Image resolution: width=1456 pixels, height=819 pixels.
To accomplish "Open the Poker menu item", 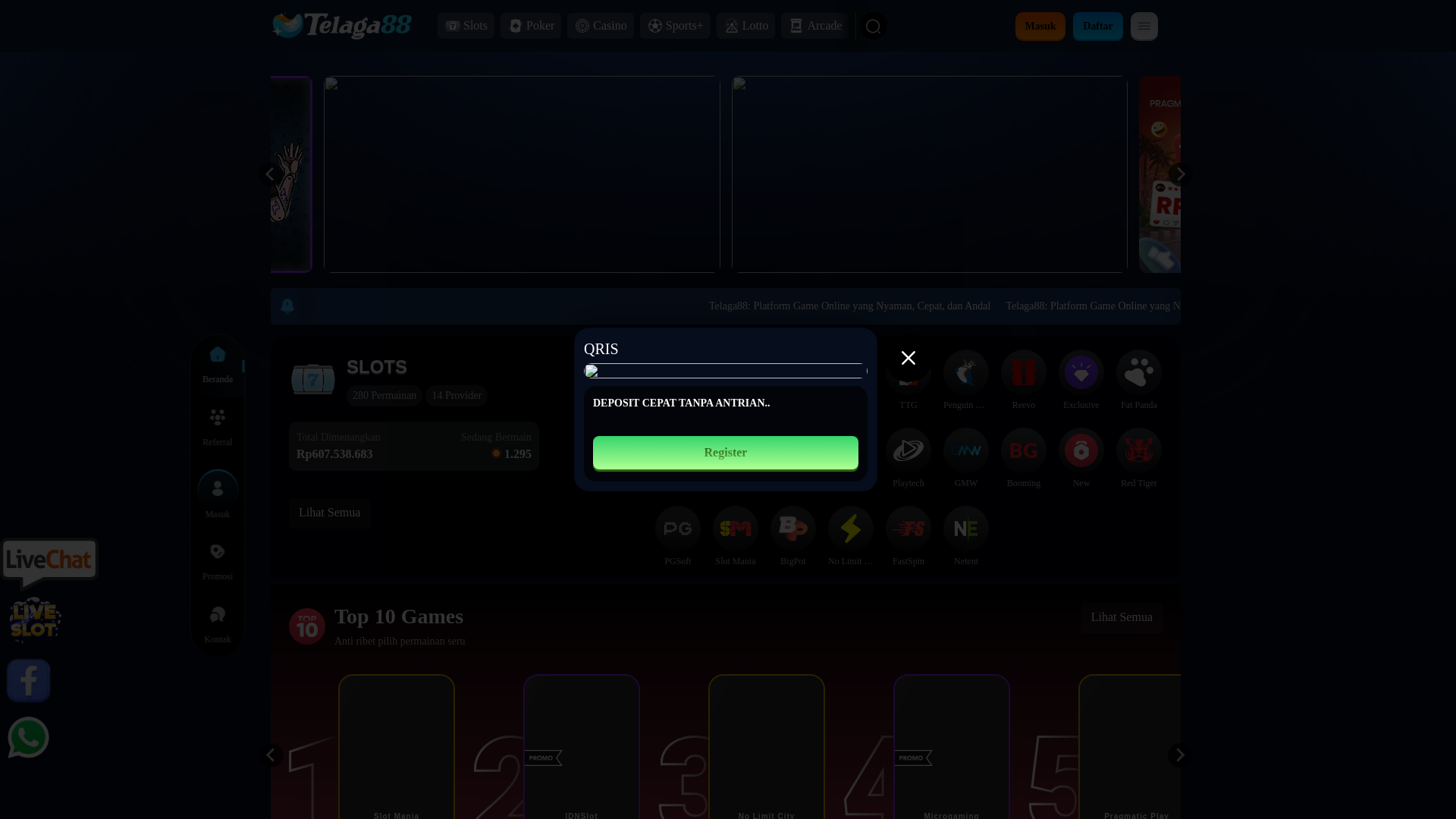I will 531,26.
